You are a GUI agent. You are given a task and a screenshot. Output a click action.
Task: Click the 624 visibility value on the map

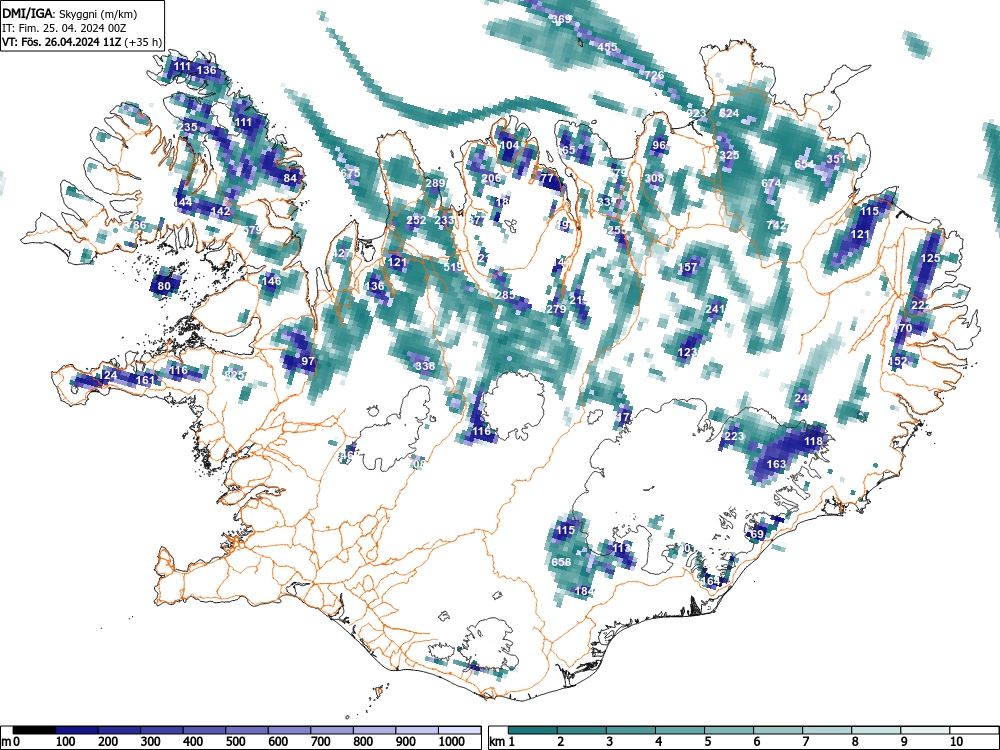pos(729,114)
